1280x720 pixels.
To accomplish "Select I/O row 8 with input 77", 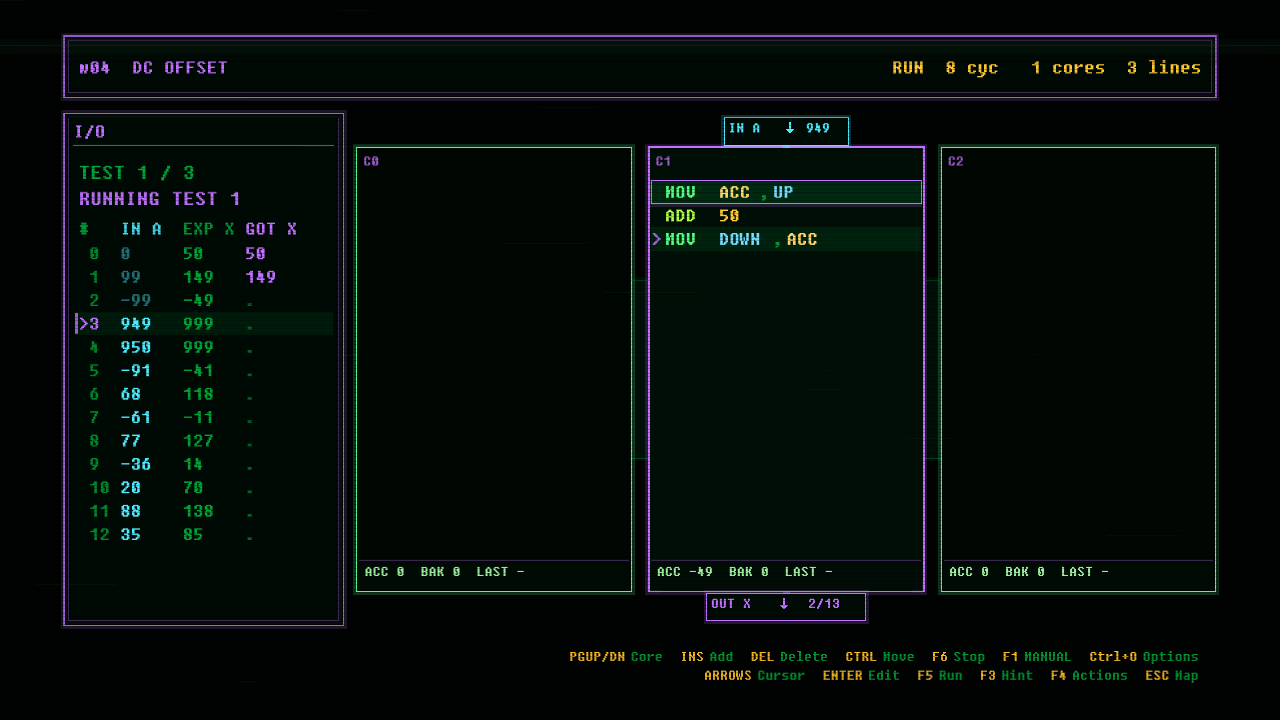I will point(204,441).
